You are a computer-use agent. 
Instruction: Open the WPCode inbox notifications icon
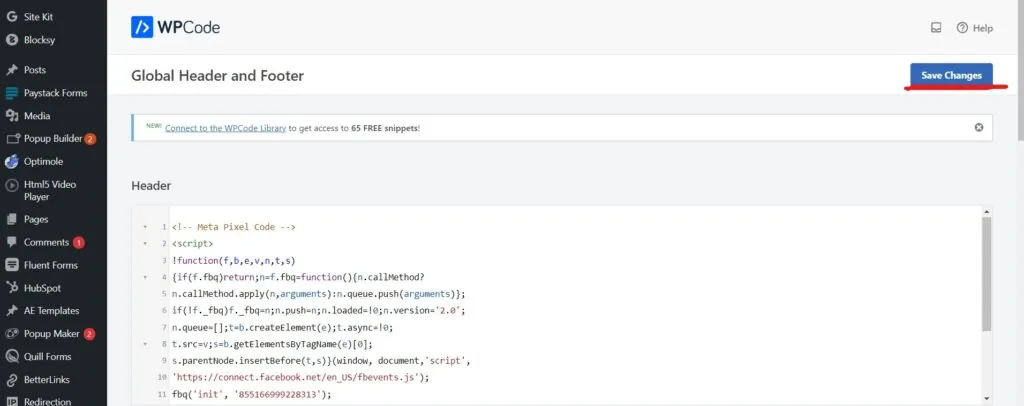[936, 27]
